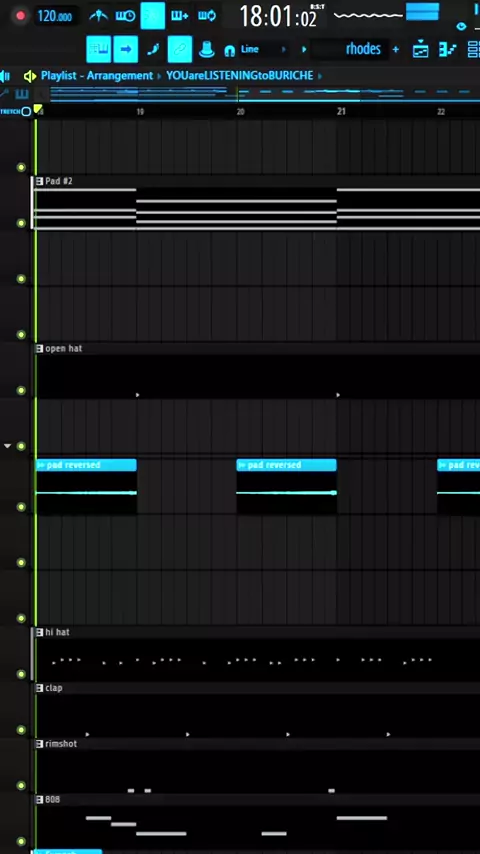Screen dimensions: 480x854
Task: Click the small arrow right of Line
Action: pos(283,50)
